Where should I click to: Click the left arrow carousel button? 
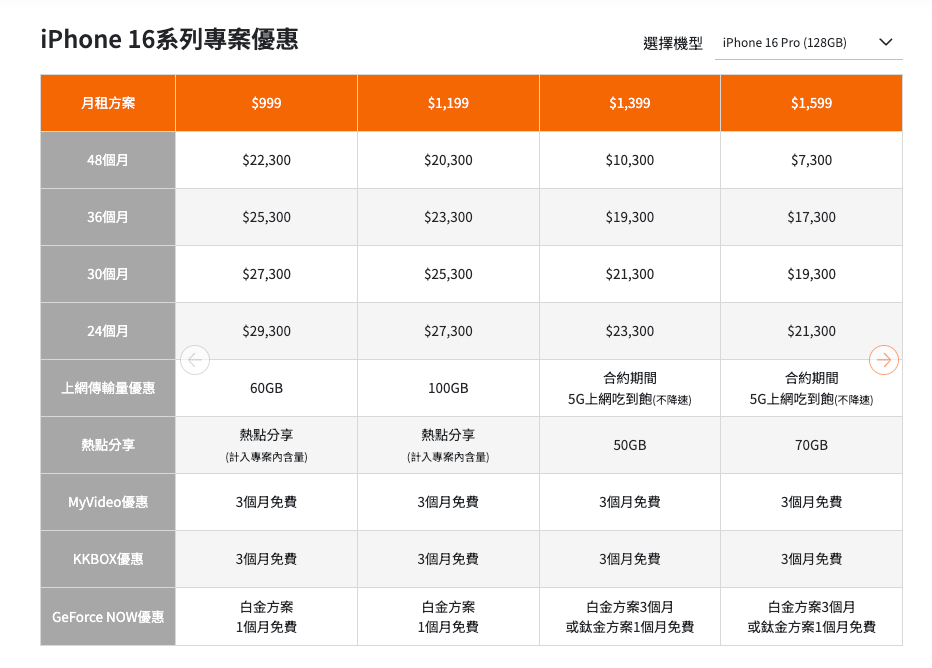tap(195, 360)
